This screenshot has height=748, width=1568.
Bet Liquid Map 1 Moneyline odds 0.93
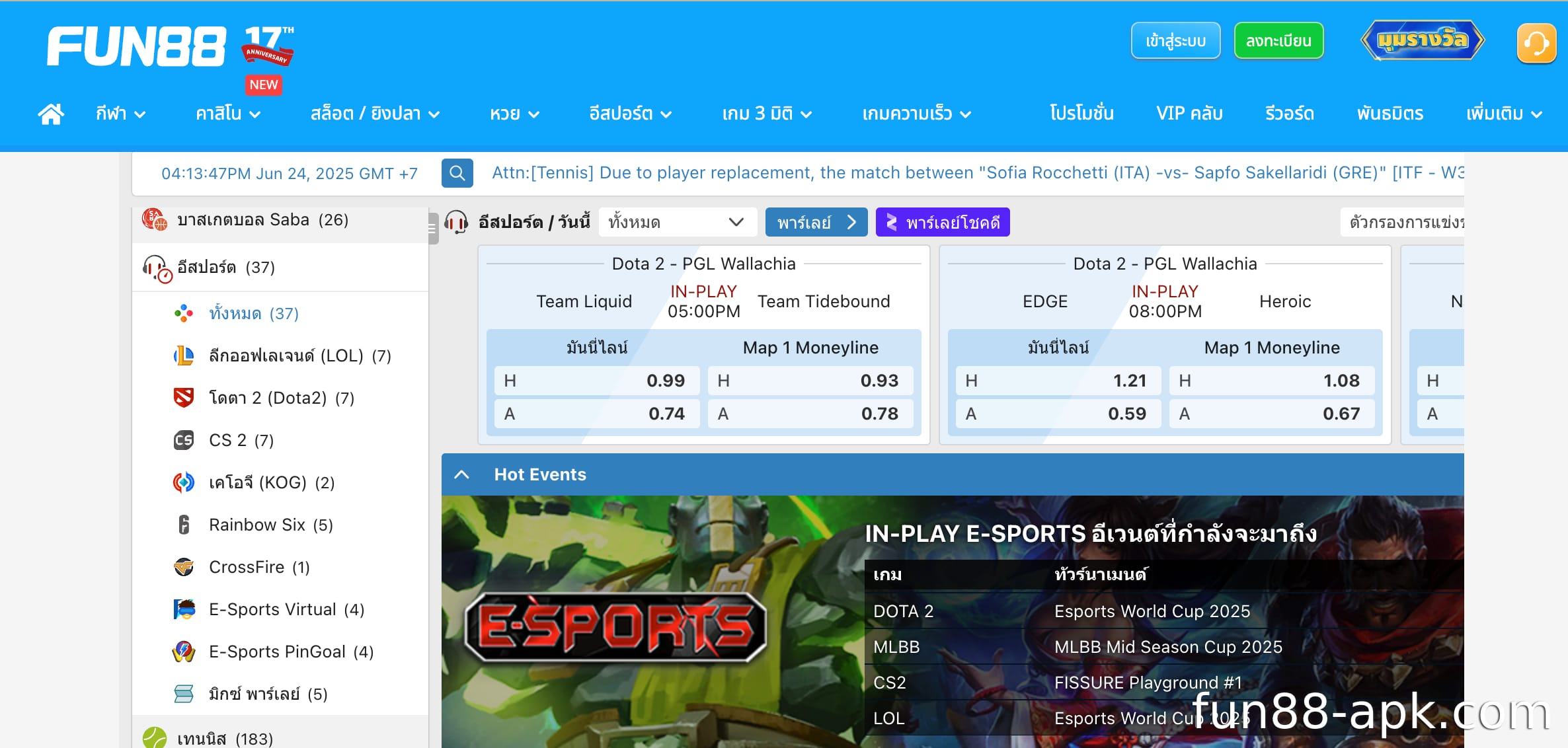810,381
